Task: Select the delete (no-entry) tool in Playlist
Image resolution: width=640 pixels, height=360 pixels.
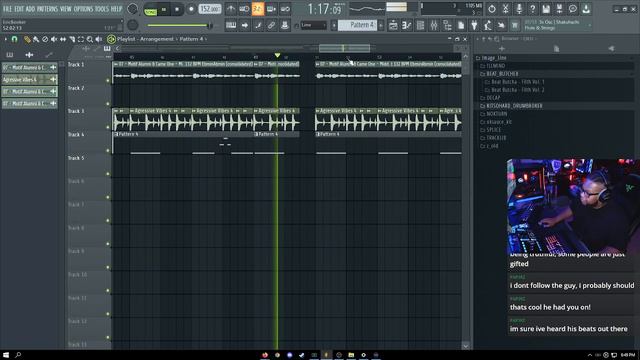Action: 45,39
